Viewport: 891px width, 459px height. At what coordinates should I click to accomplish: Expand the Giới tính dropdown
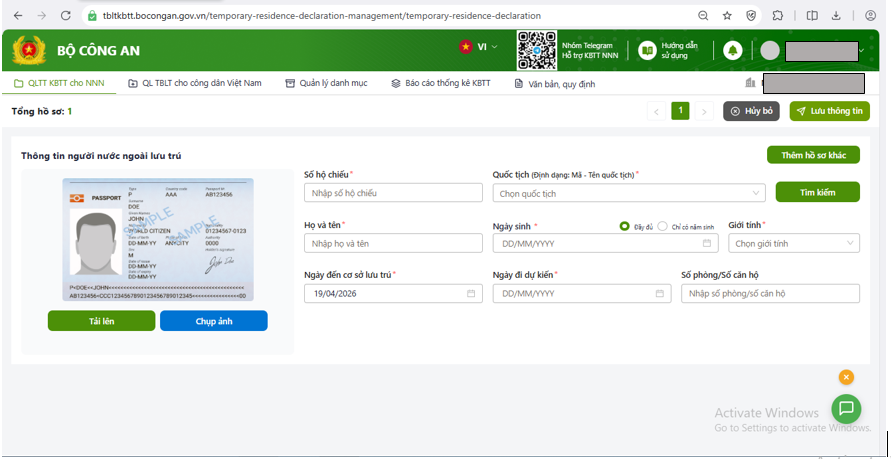point(793,243)
